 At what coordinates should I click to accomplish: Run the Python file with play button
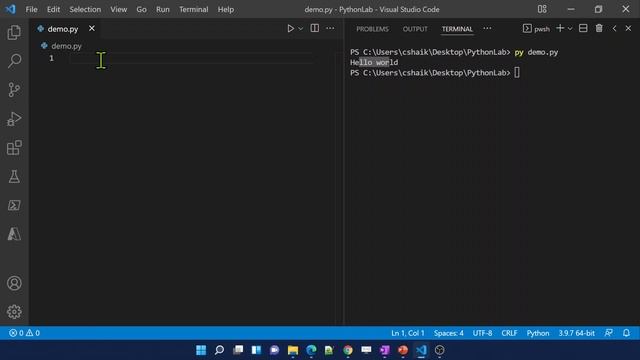pos(290,29)
